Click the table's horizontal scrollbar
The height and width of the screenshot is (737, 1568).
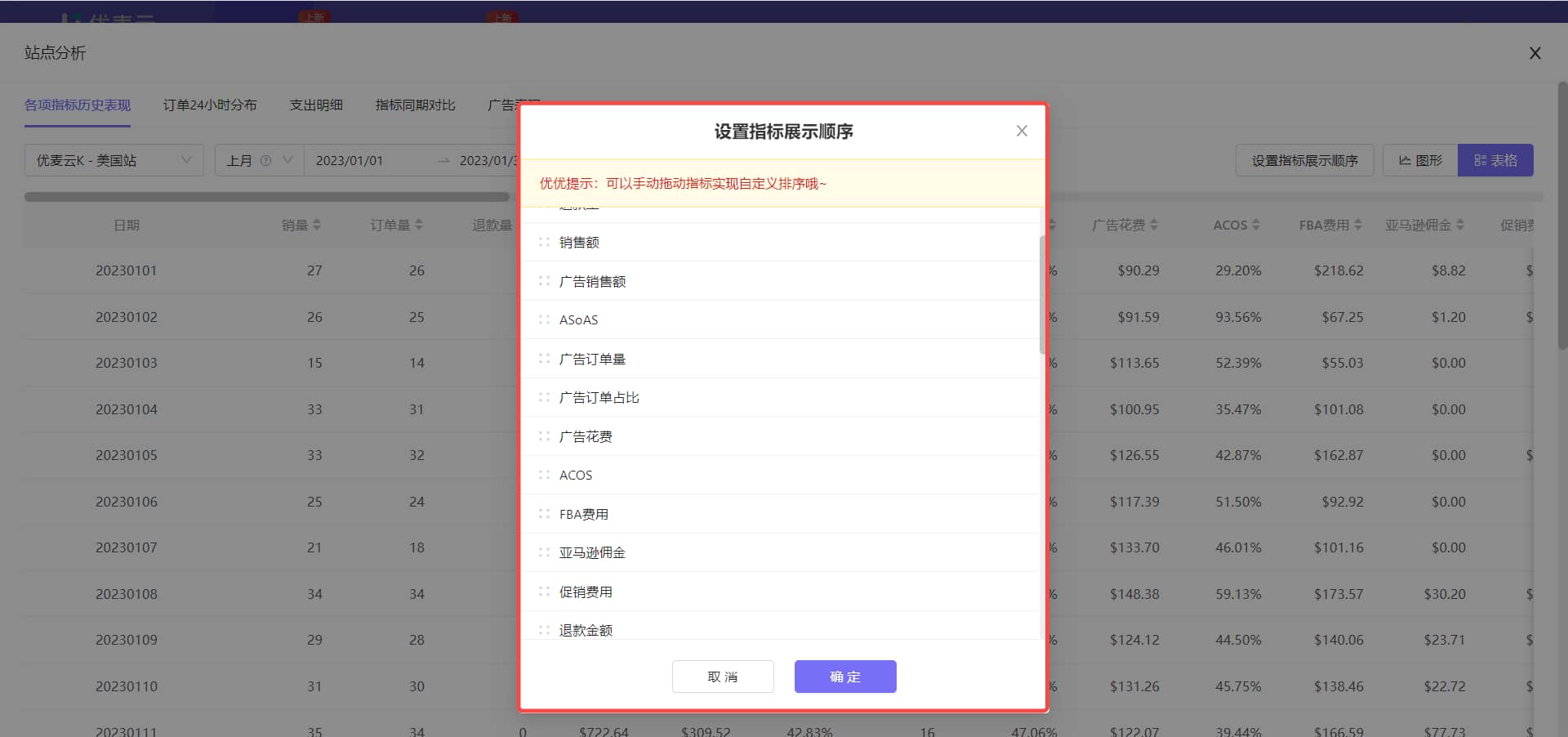(x=267, y=197)
